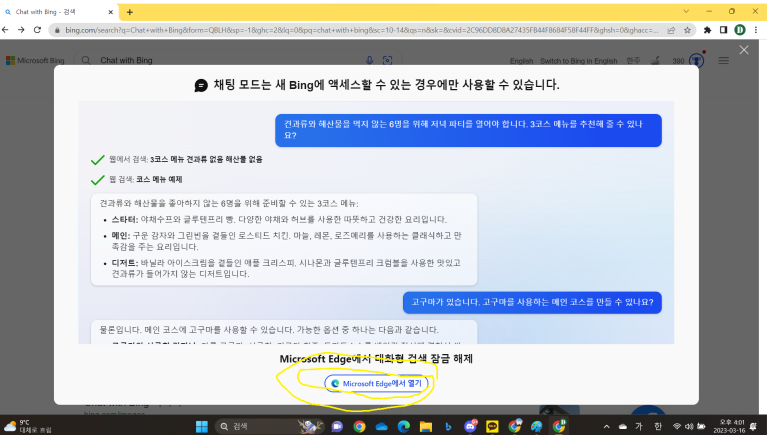The image size is (773, 435).
Task: Bookmark this page with the star icon
Action: pyautogui.click(x=687, y=30)
